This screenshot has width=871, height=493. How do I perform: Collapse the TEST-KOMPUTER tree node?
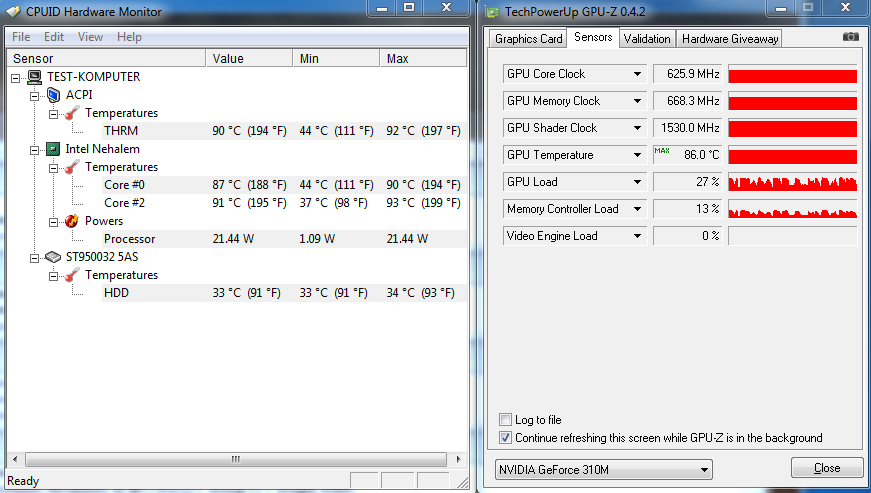(16, 78)
